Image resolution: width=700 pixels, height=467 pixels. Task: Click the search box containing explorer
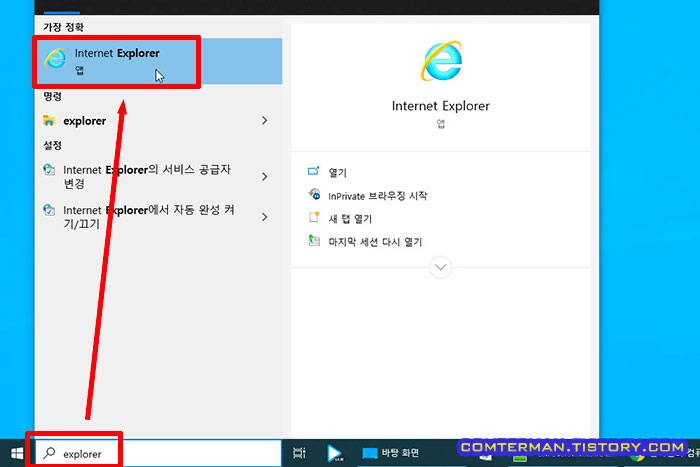click(158, 454)
